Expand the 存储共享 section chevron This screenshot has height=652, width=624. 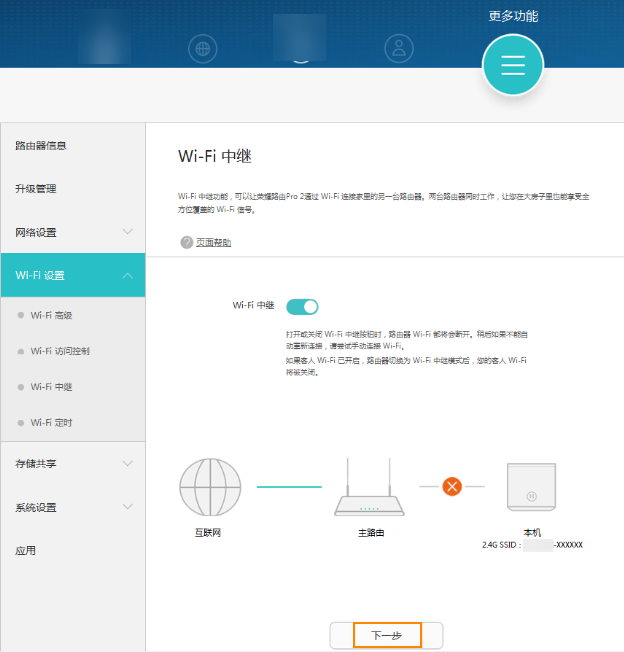(x=127, y=464)
